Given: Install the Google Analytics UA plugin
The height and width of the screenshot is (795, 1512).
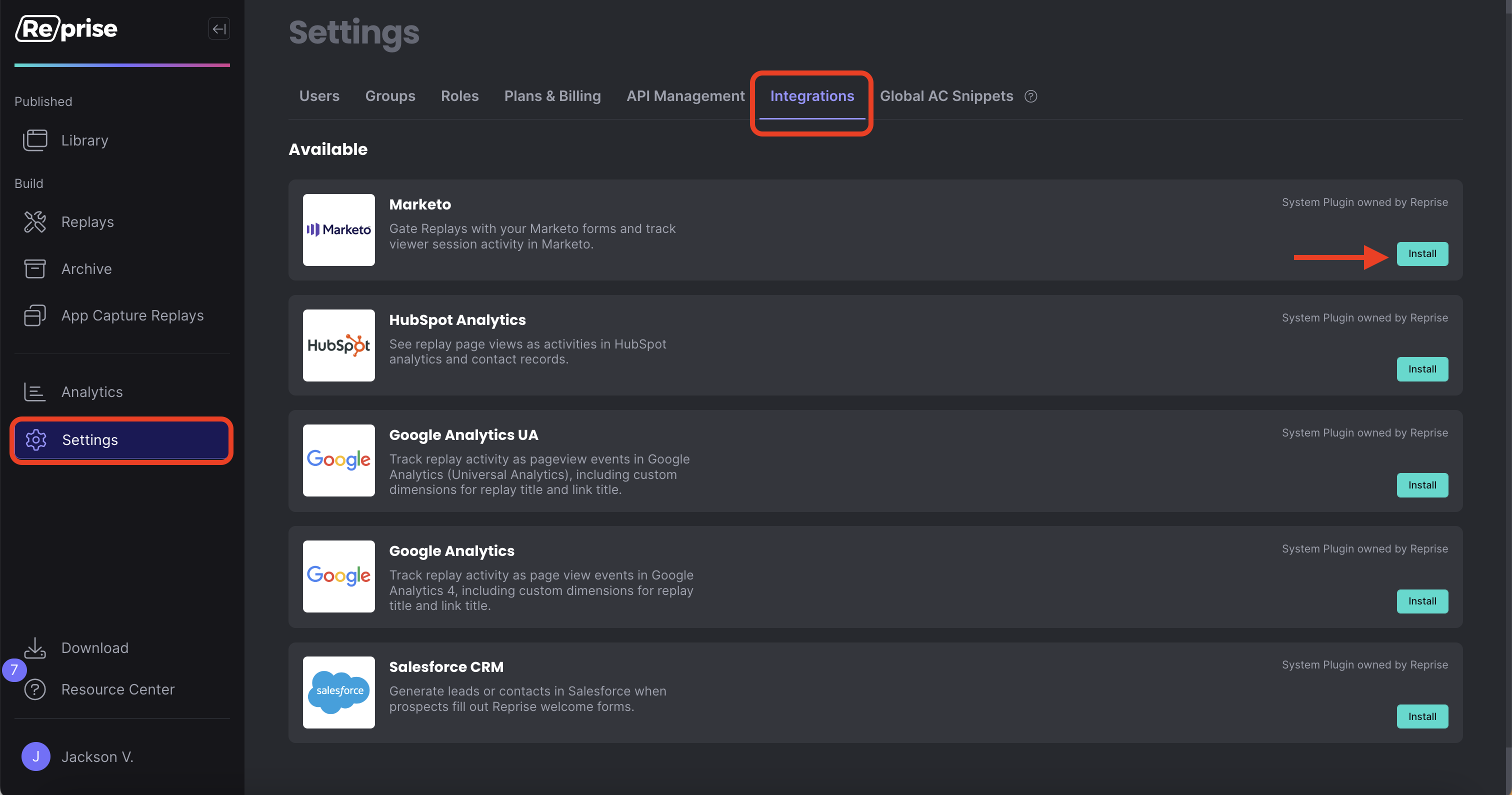Looking at the screenshot, I should point(1422,485).
